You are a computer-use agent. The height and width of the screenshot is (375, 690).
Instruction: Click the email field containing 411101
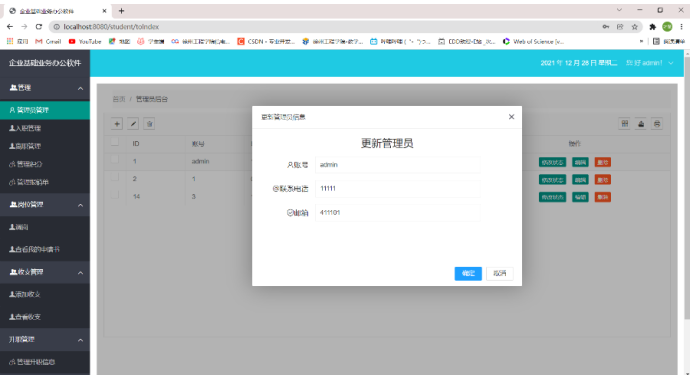coord(397,213)
